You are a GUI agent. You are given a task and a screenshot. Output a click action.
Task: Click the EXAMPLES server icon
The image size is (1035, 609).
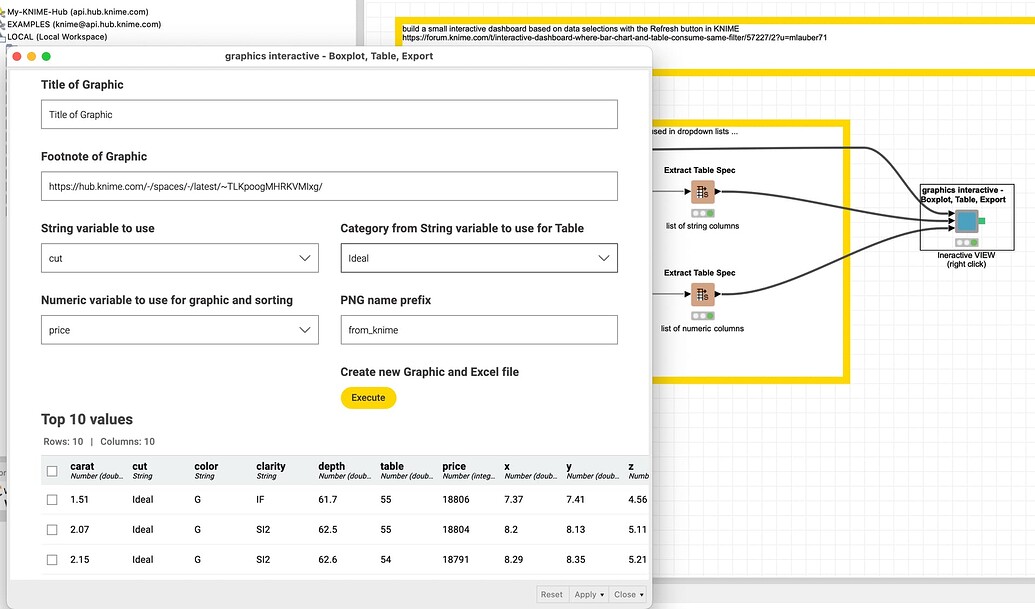coord(6,24)
